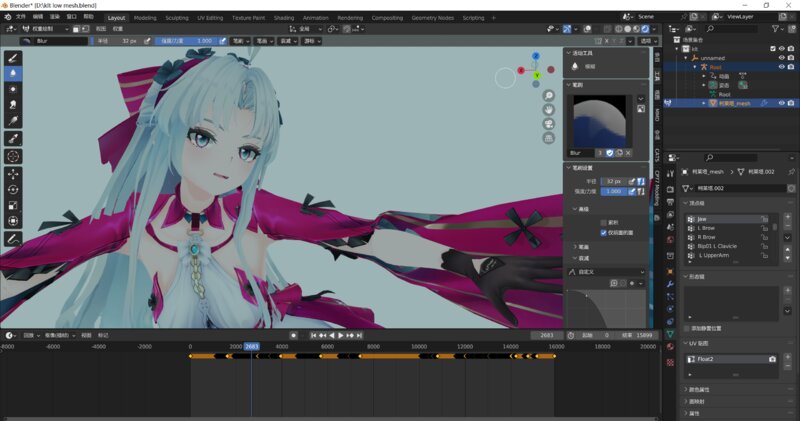Open the transform orientation dropdown
Screen dimensions: 800x421
click(306, 29)
